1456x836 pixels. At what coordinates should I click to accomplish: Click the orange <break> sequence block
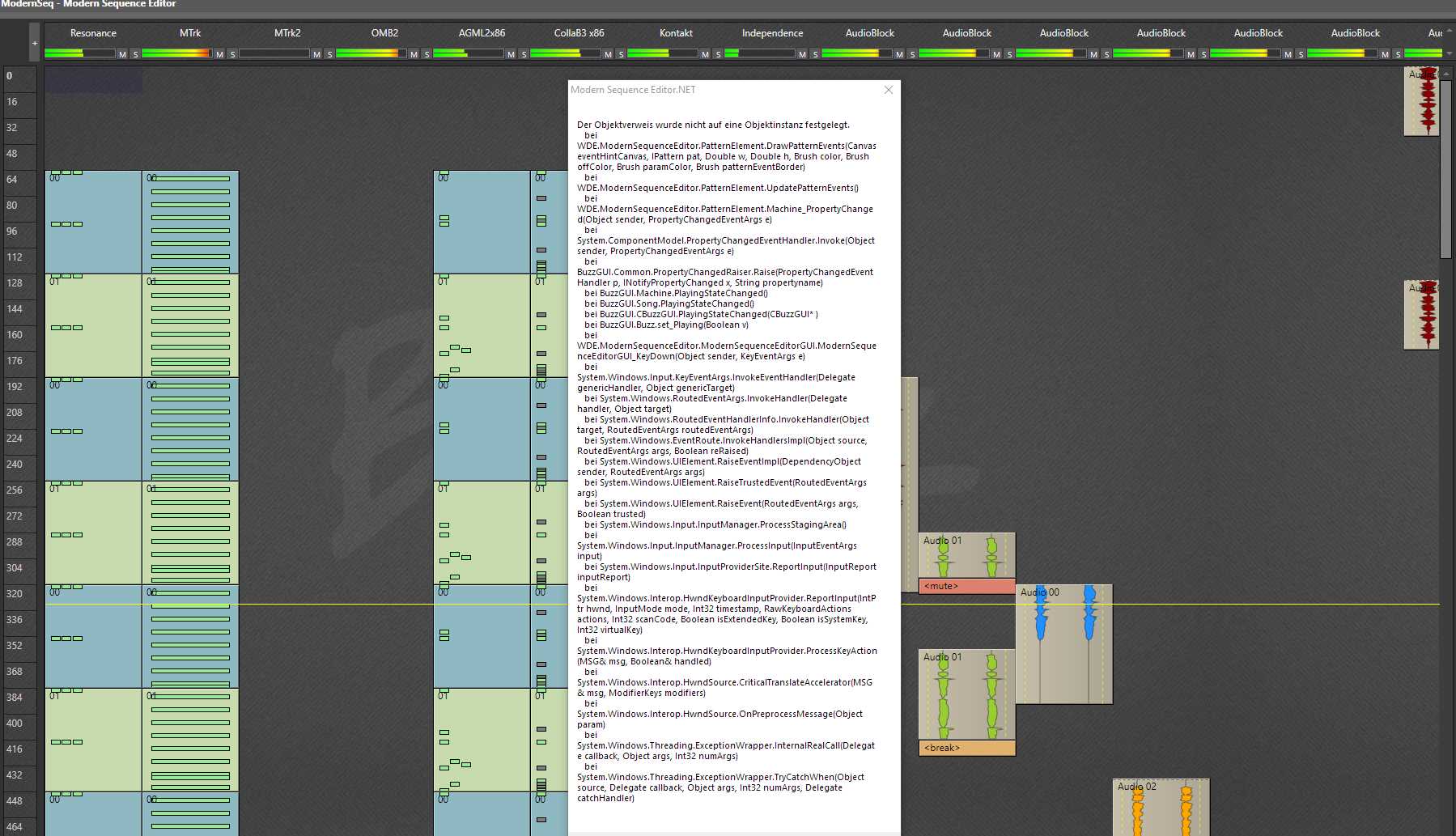(x=966, y=748)
